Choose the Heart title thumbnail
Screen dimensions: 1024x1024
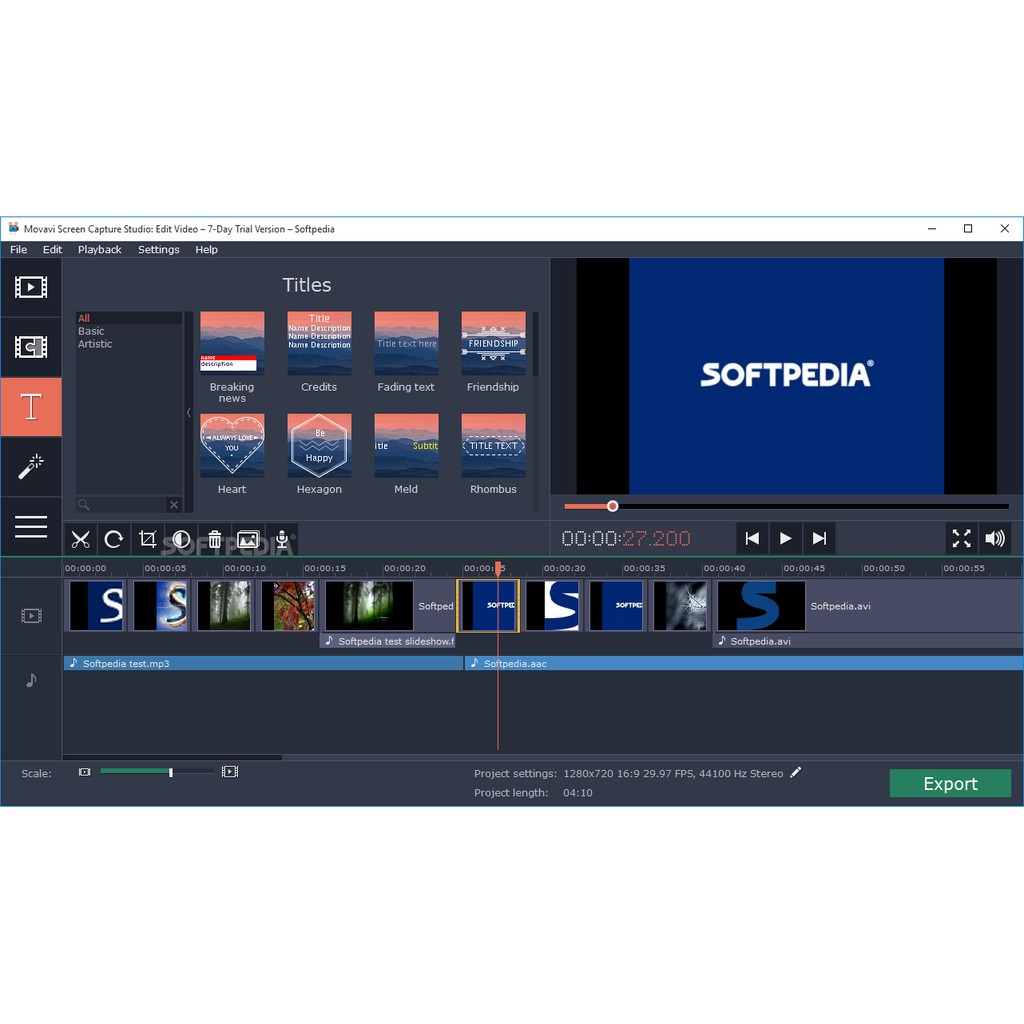[232, 445]
